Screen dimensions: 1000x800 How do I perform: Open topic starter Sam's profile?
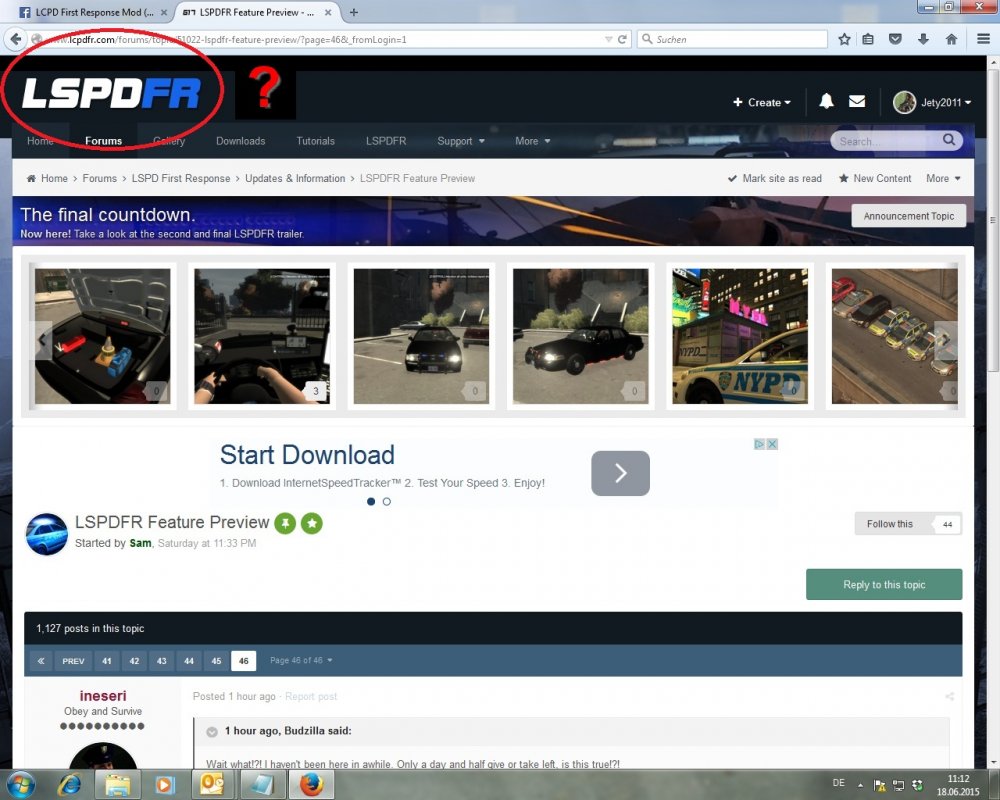tap(140, 543)
